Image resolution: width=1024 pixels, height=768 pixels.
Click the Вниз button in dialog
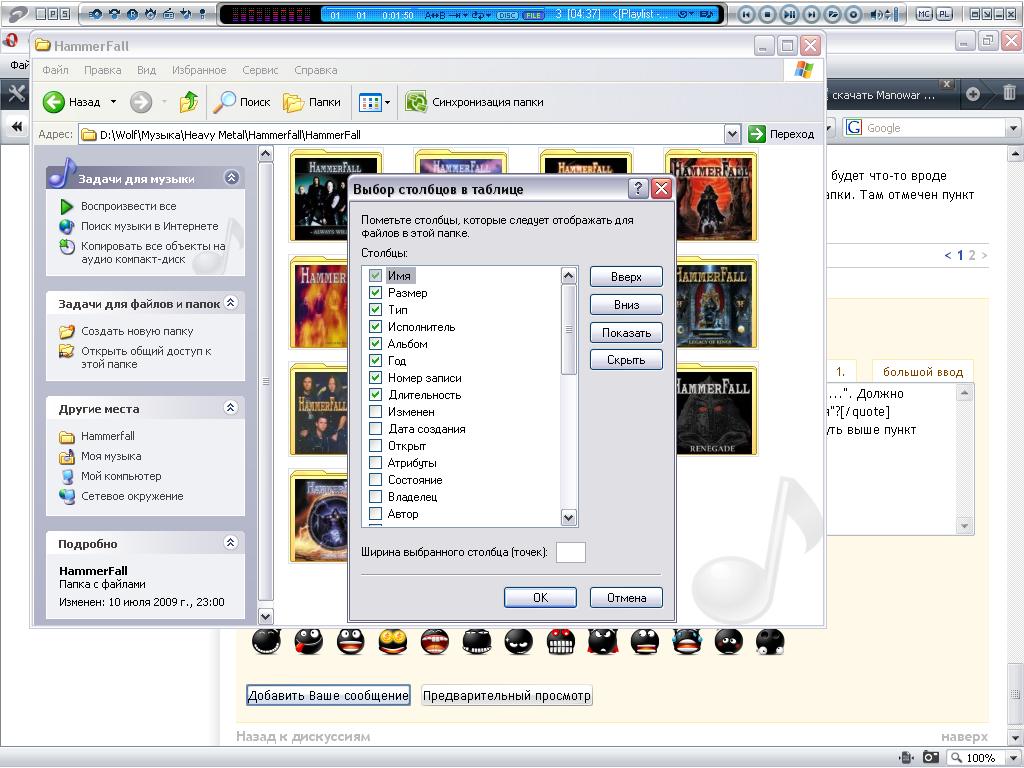(x=626, y=305)
